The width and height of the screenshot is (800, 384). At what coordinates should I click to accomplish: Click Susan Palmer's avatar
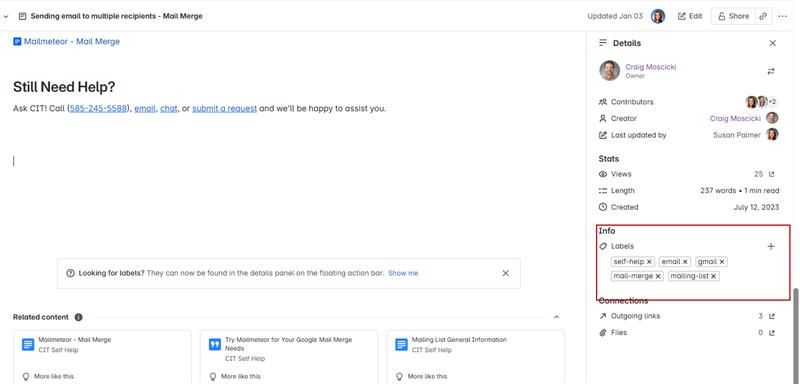(772, 135)
